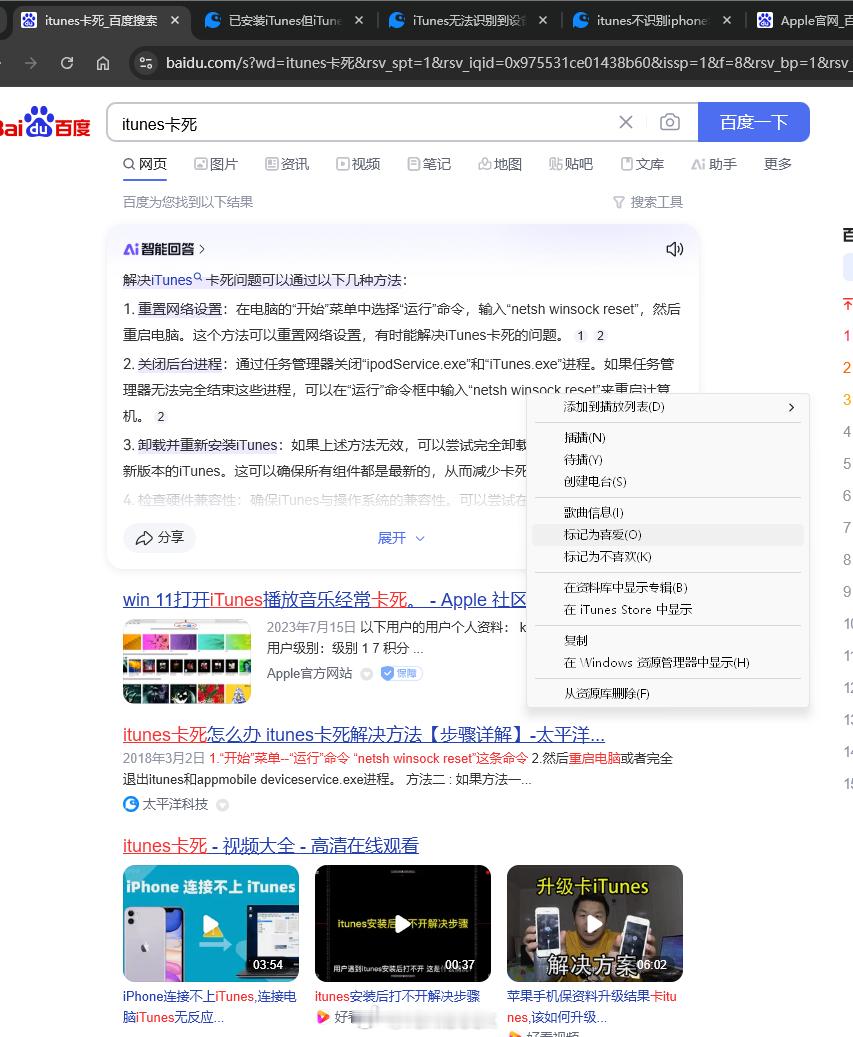Viewport: 853px width, 1037px height.
Task: Choose 从资源库删除(F) menu item
Action: coord(668,693)
